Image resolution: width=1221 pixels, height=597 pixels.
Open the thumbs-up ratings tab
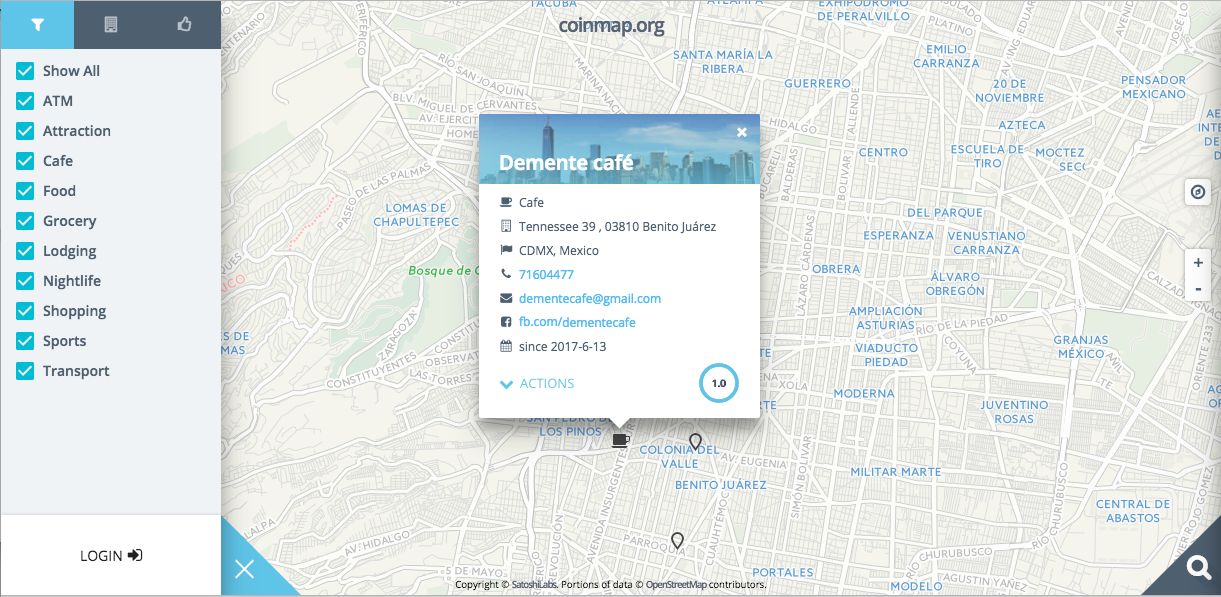(184, 25)
